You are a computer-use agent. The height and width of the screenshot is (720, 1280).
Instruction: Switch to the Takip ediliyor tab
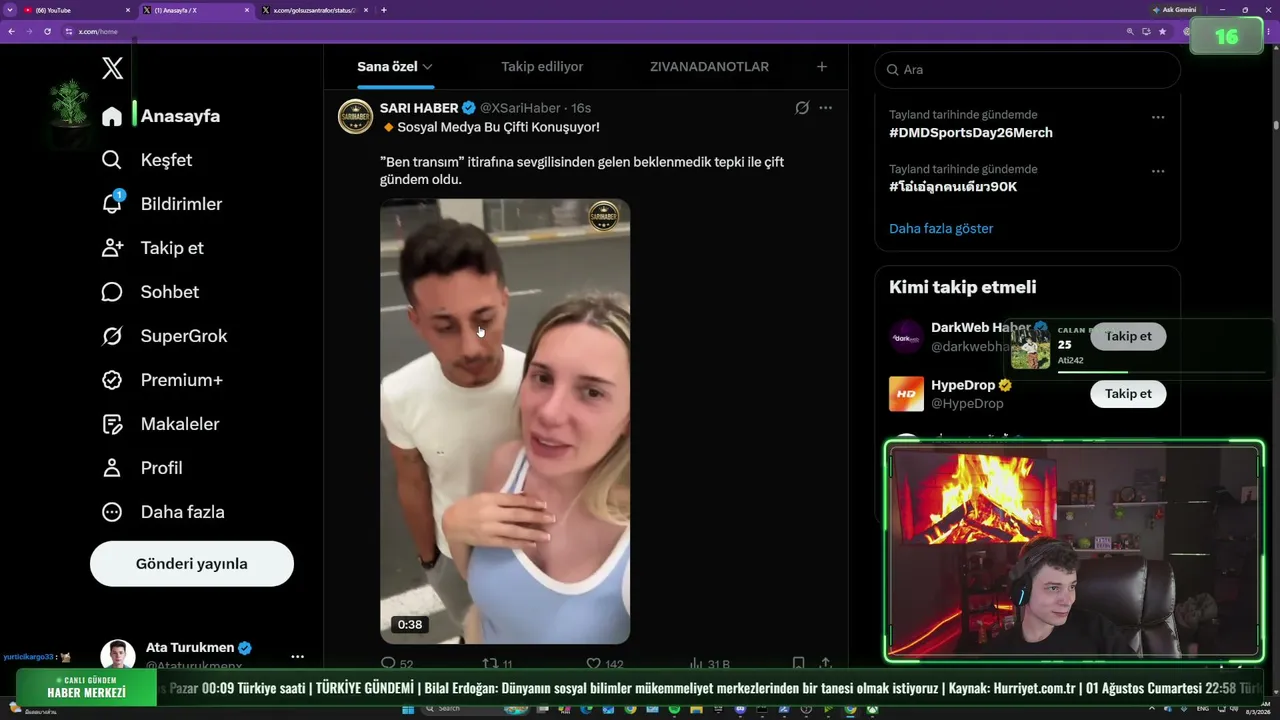(542, 67)
